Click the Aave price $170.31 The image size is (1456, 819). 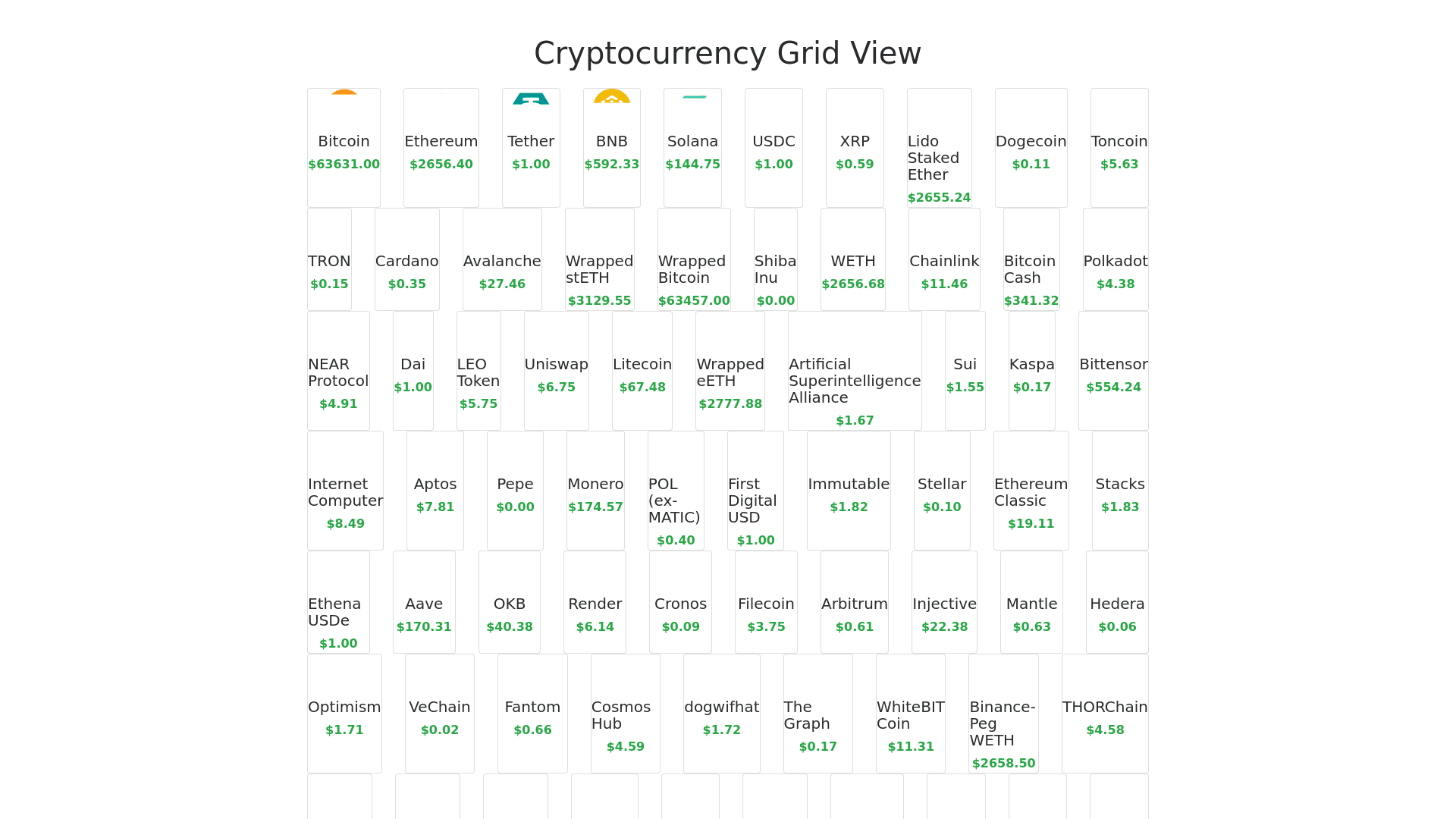click(x=424, y=627)
